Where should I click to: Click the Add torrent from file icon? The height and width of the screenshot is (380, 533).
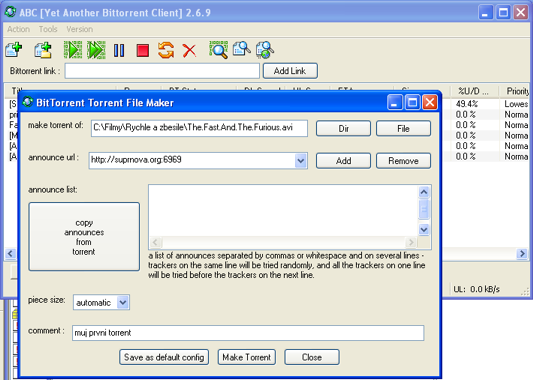pos(14,50)
